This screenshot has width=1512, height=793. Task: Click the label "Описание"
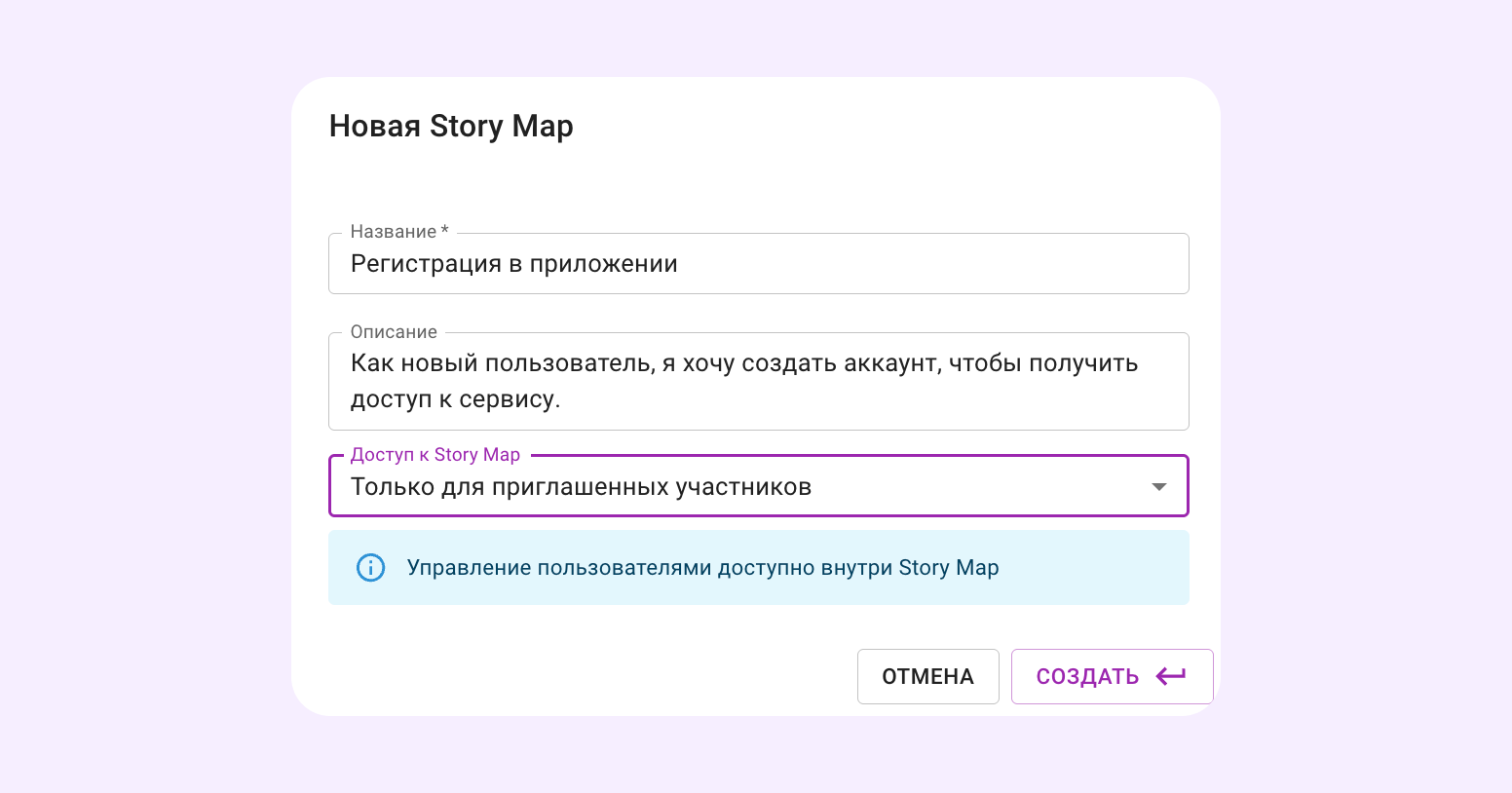coord(393,331)
